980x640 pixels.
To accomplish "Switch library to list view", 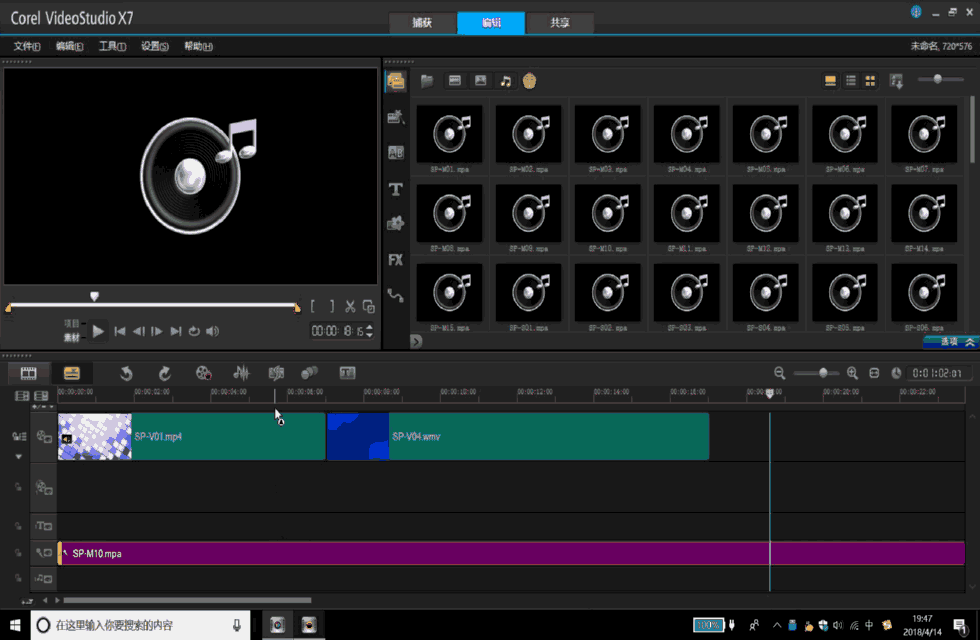I will 851,81.
